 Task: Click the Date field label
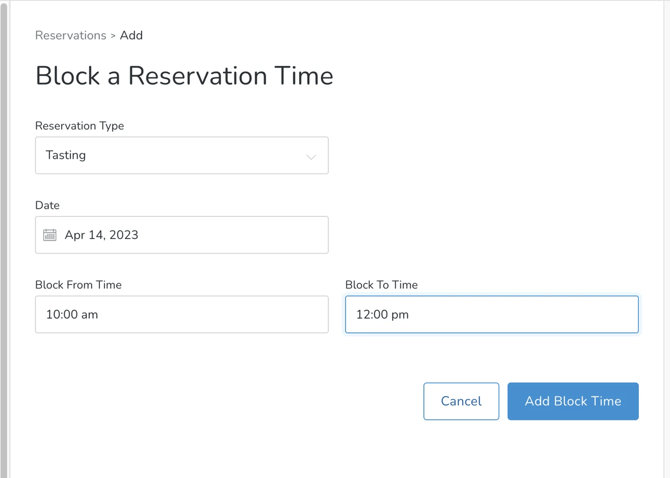[47, 205]
